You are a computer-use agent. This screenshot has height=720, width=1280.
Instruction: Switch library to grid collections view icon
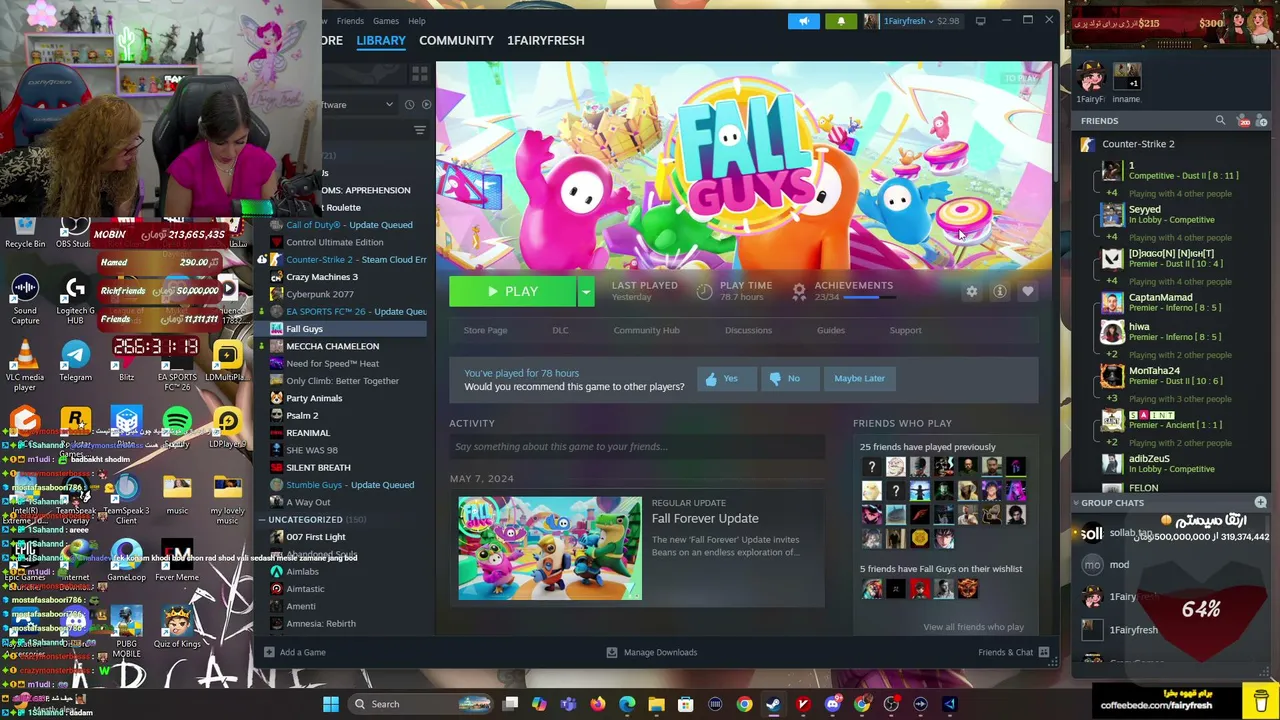[x=419, y=74]
